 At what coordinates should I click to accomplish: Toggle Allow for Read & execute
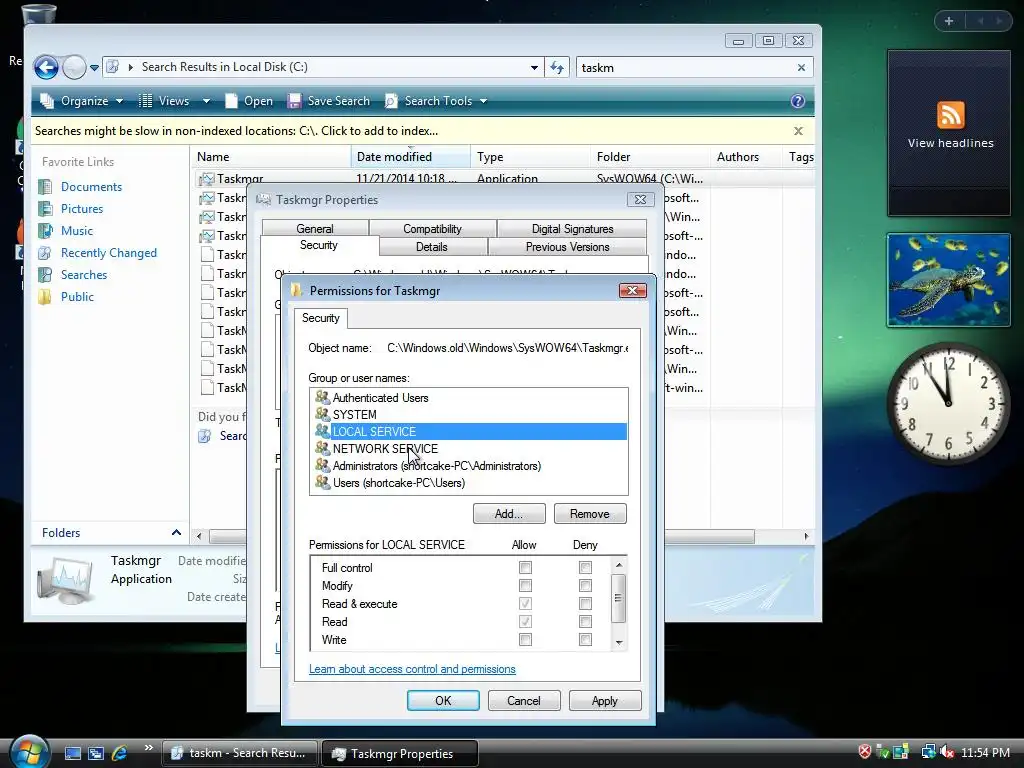click(525, 603)
